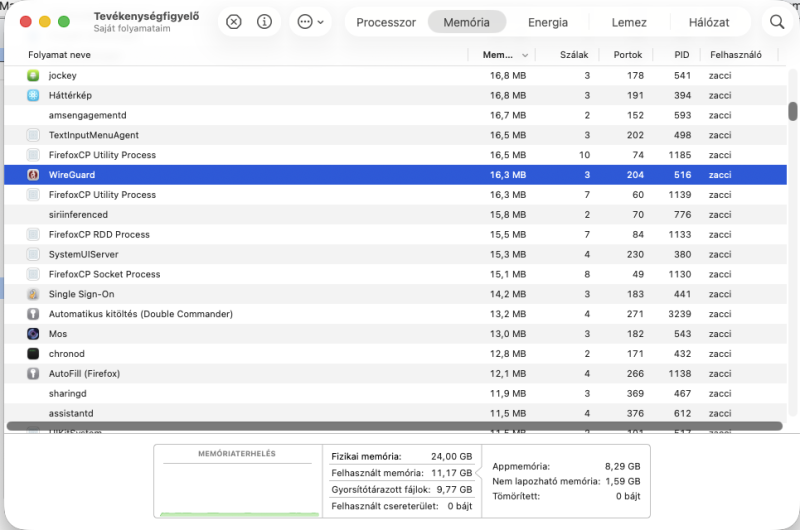Select the Hálózat tab
The image size is (800, 530).
(708, 22)
